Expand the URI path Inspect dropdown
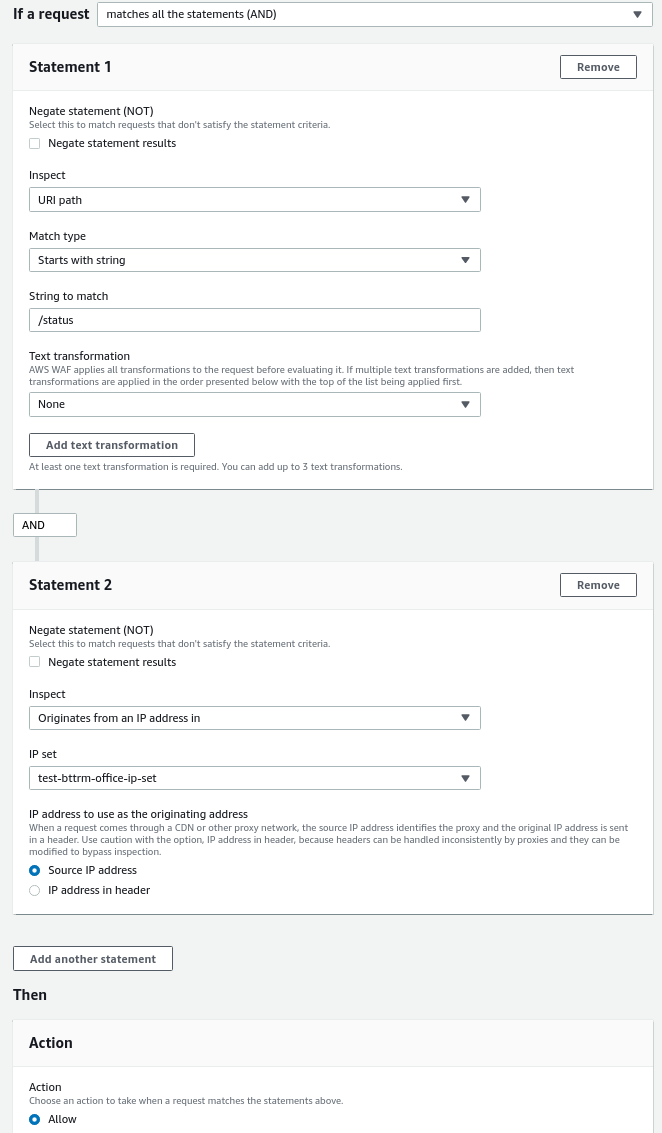Screen dimensions: 662x1133 tap(254, 199)
